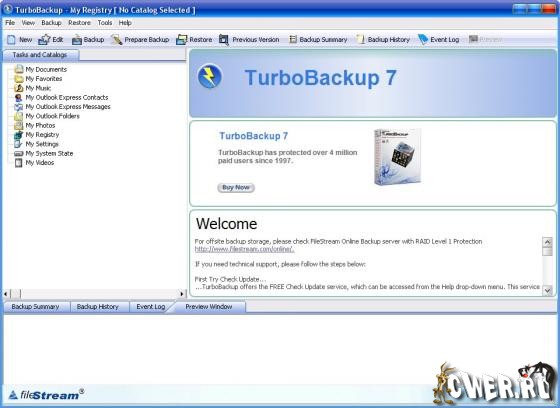
Task: Switch to Preview Window tab
Action: 209,307
